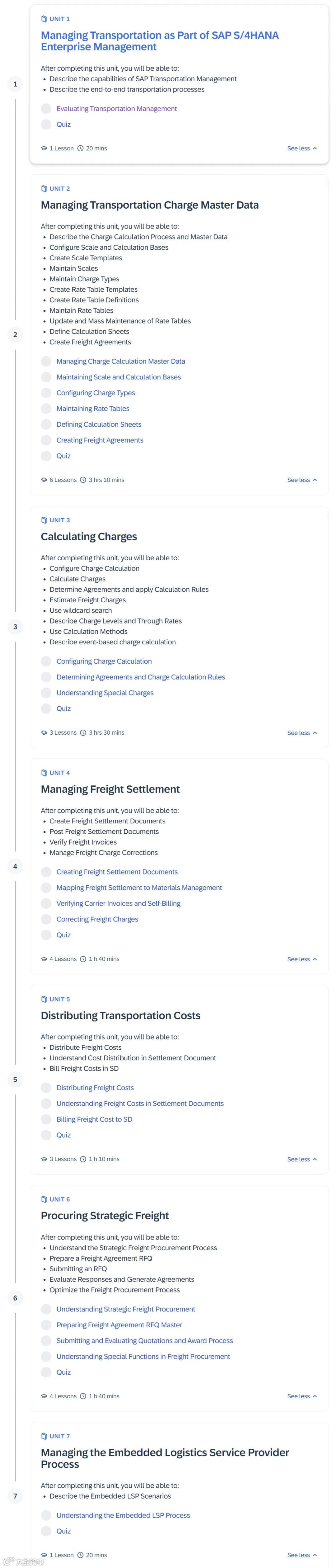
Task: Collapse Unit 6 using See less
Action: click(x=302, y=1396)
